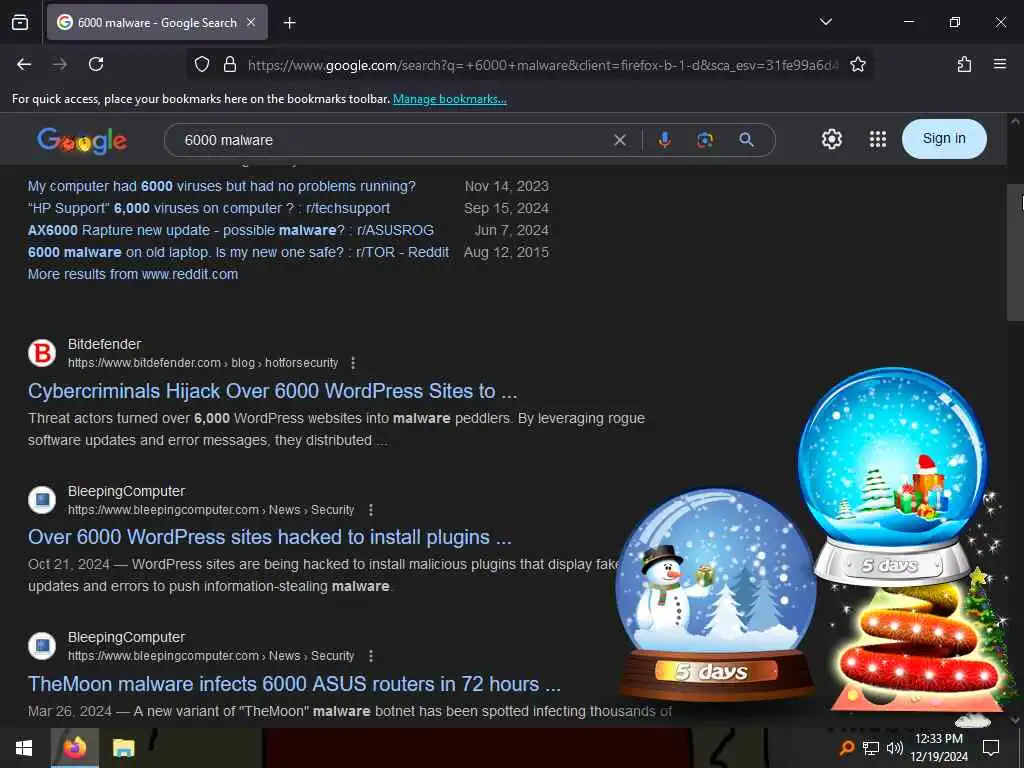Click the gifts snow globe widget
Image resolution: width=1024 pixels, height=768 pixels.
click(892, 477)
